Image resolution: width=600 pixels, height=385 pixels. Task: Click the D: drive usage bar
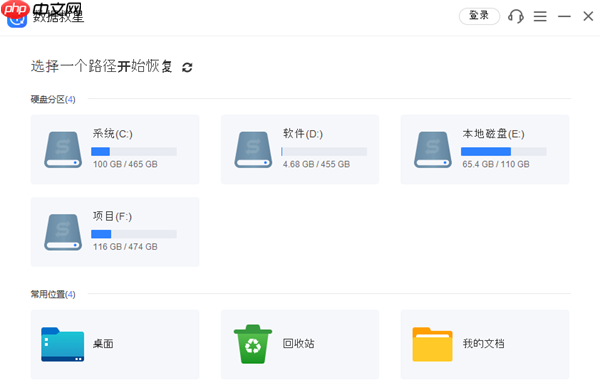point(324,152)
